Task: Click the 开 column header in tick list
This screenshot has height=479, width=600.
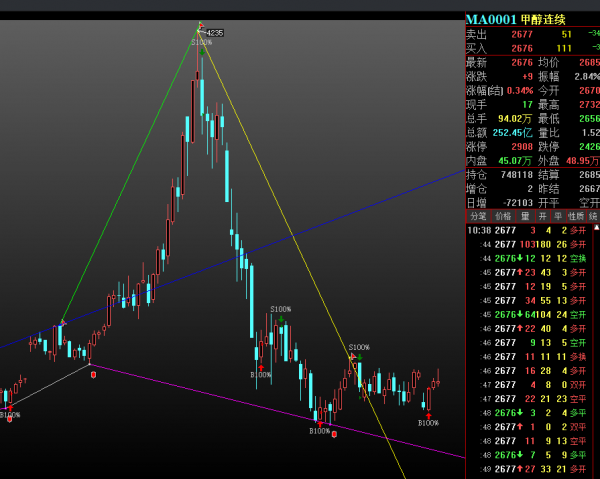Action: click(x=543, y=216)
